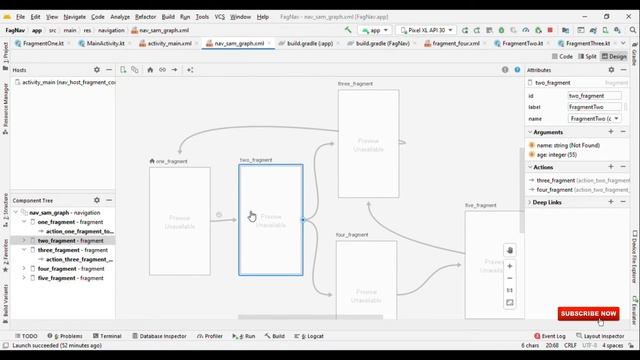Switch to MainActivity.kt tab
This screenshot has width=640, height=360.
(105, 43)
